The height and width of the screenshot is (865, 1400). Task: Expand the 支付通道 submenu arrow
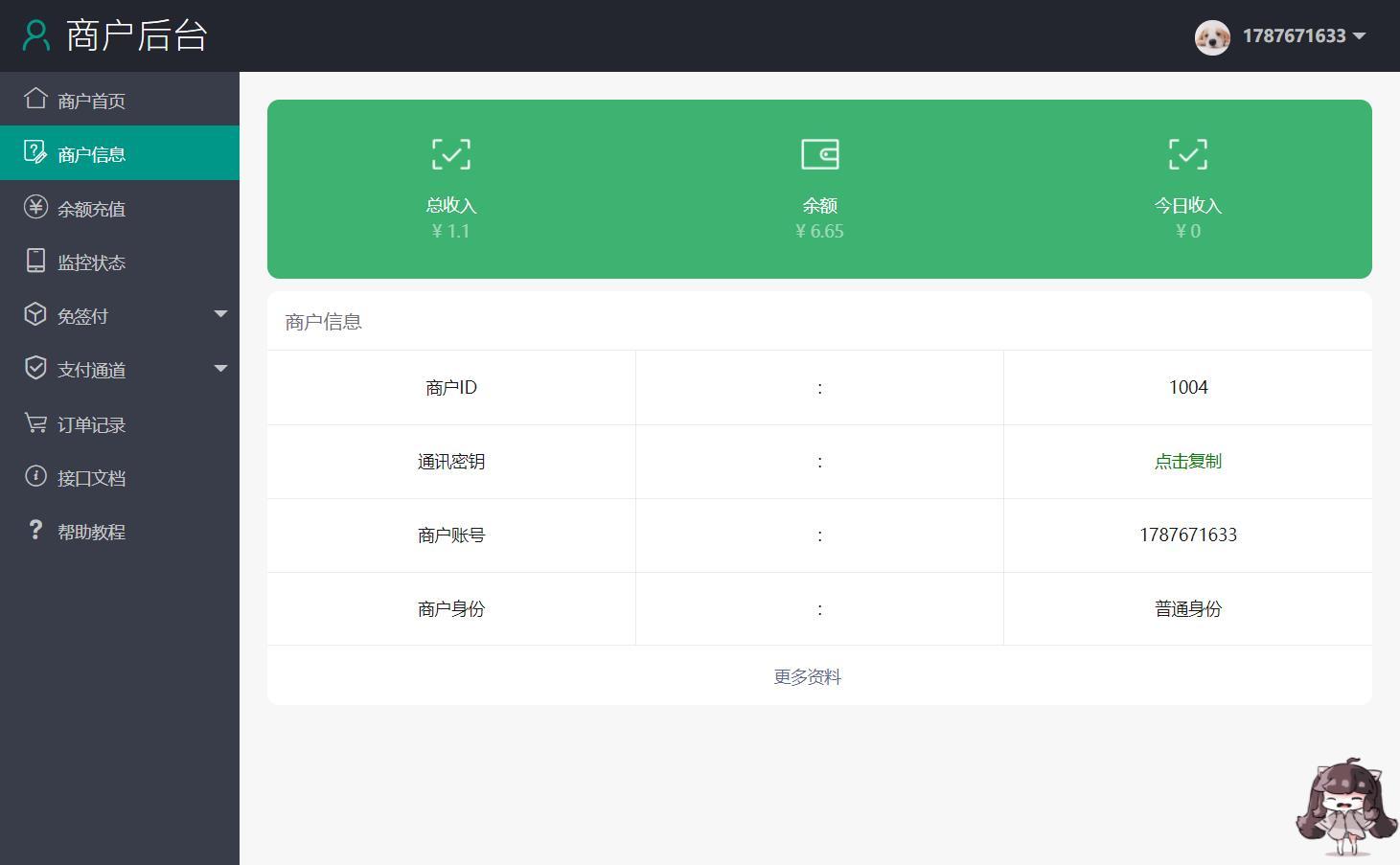coord(220,368)
